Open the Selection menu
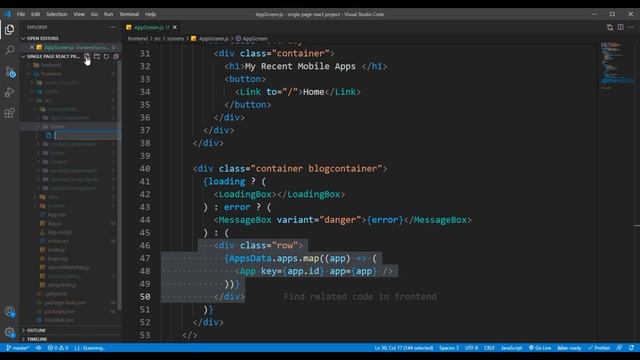The width and height of the screenshot is (640, 360). (x=57, y=14)
